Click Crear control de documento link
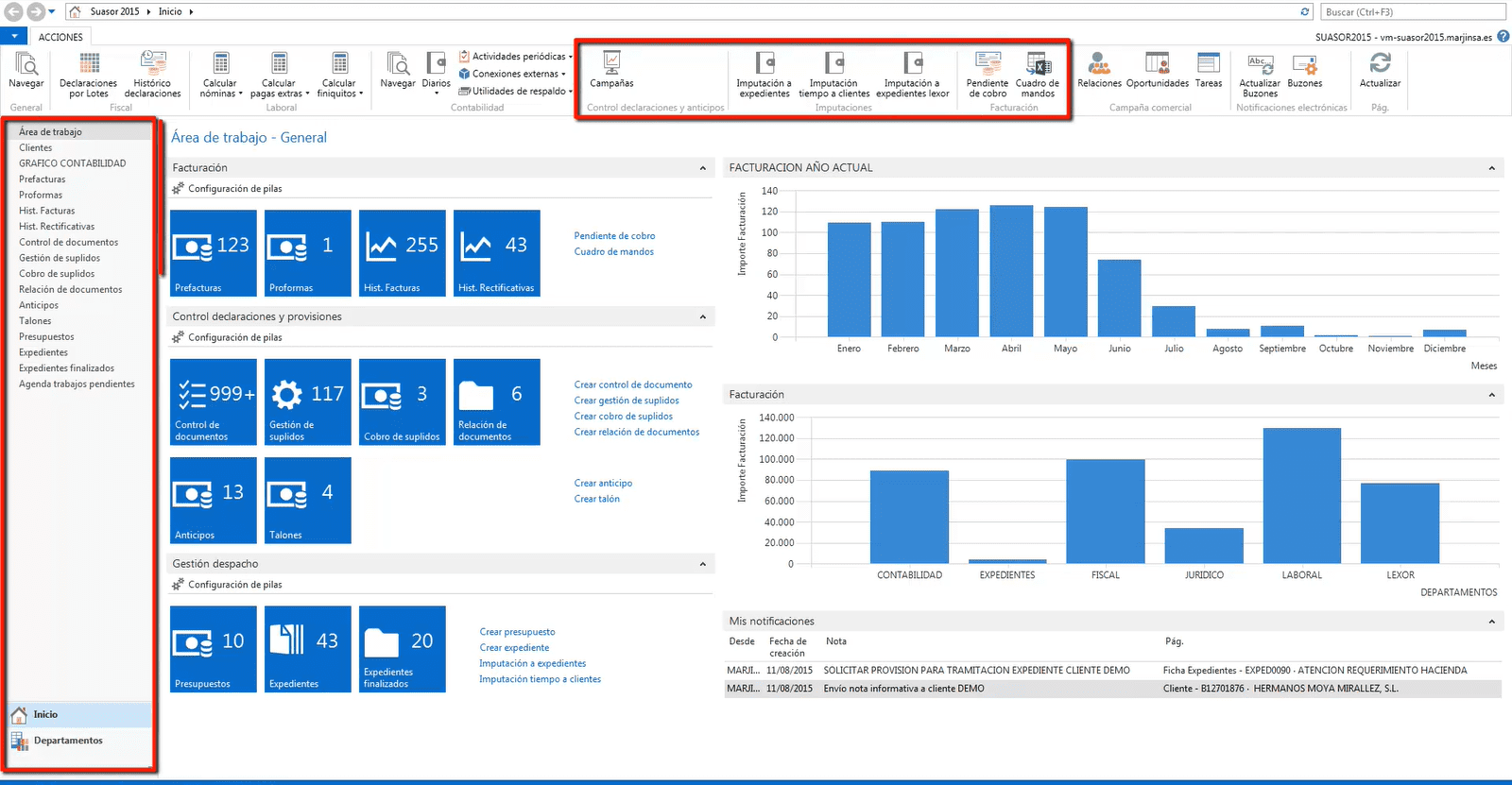The image size is (1512, 785). click(x=633, y=384)
